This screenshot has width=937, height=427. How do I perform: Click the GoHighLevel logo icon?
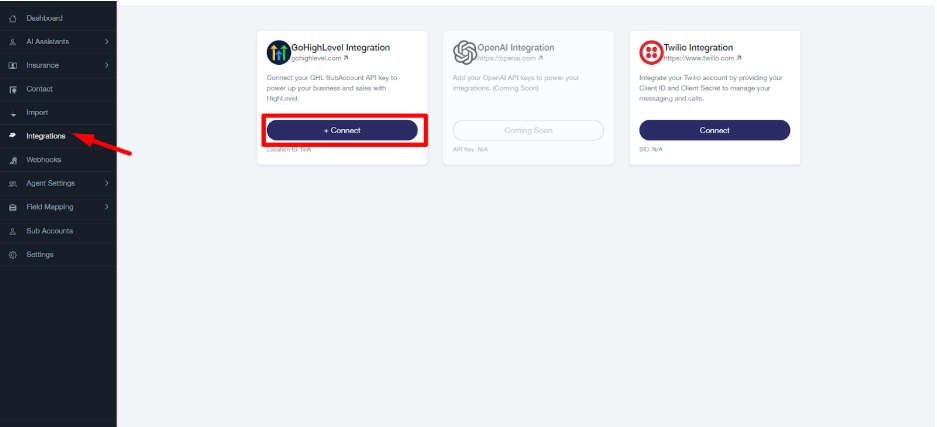(278, 53)
